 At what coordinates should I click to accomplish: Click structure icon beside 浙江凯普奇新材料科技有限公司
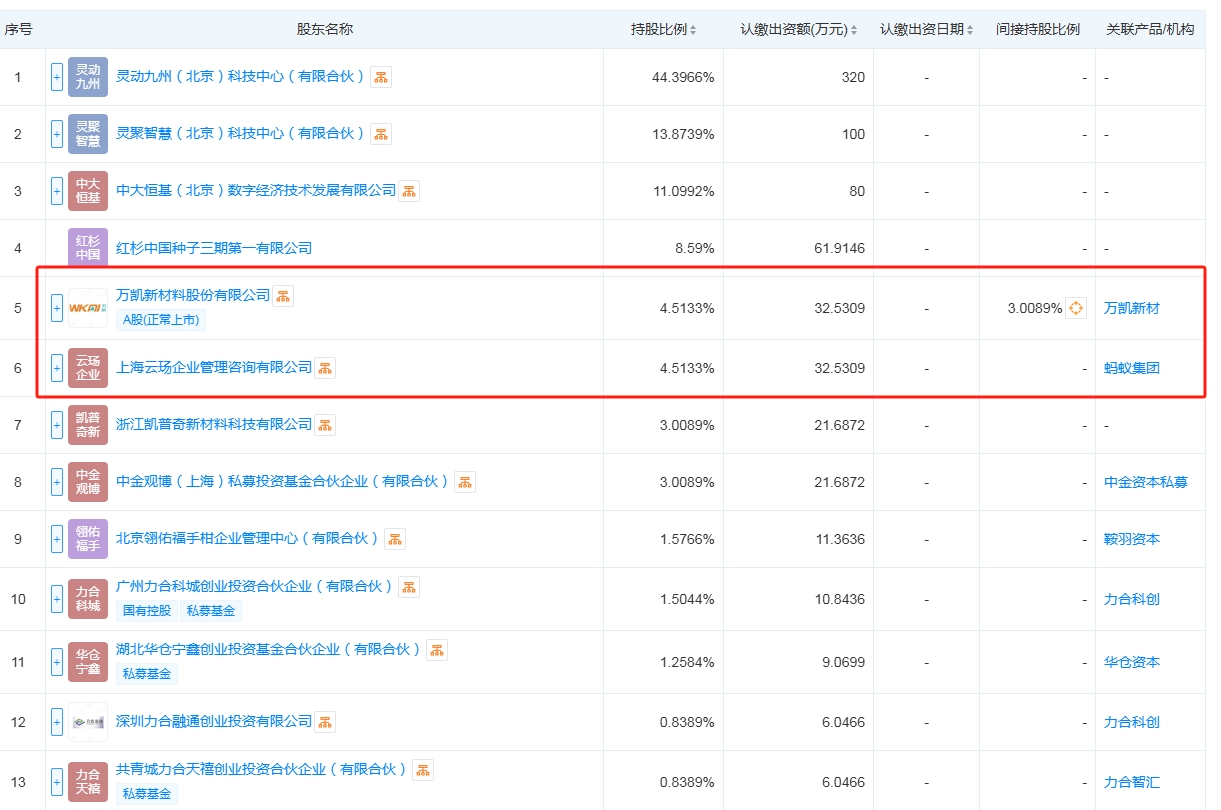pos(325,425)
